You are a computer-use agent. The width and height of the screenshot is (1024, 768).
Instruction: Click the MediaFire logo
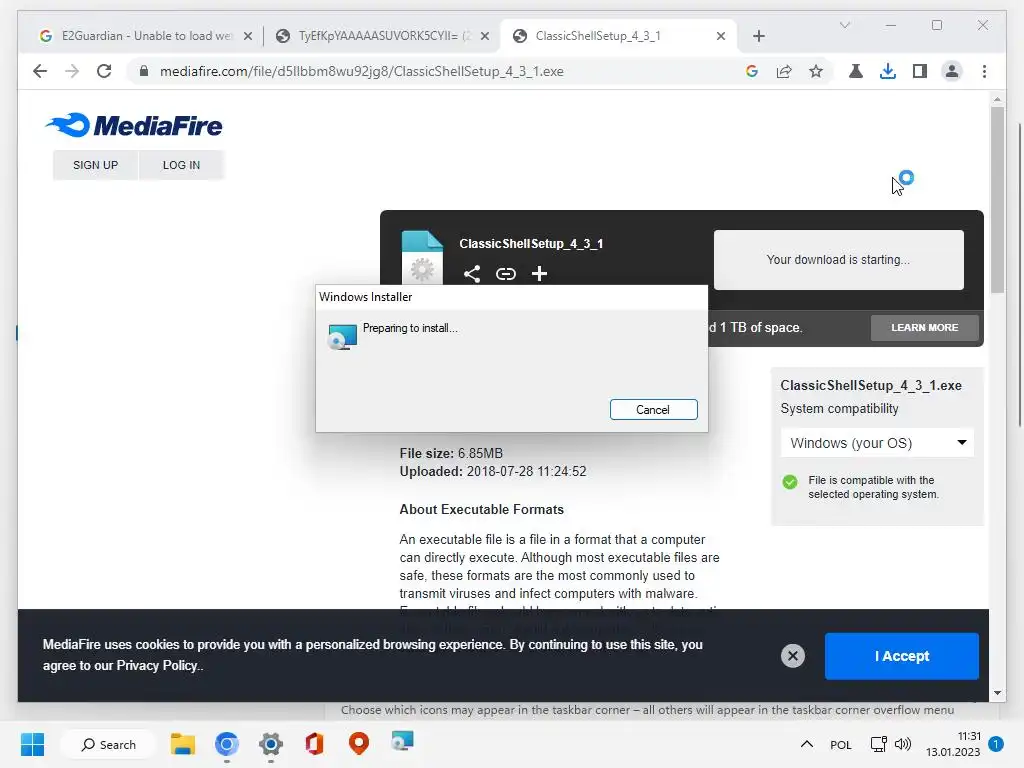(x=134, y=125)
